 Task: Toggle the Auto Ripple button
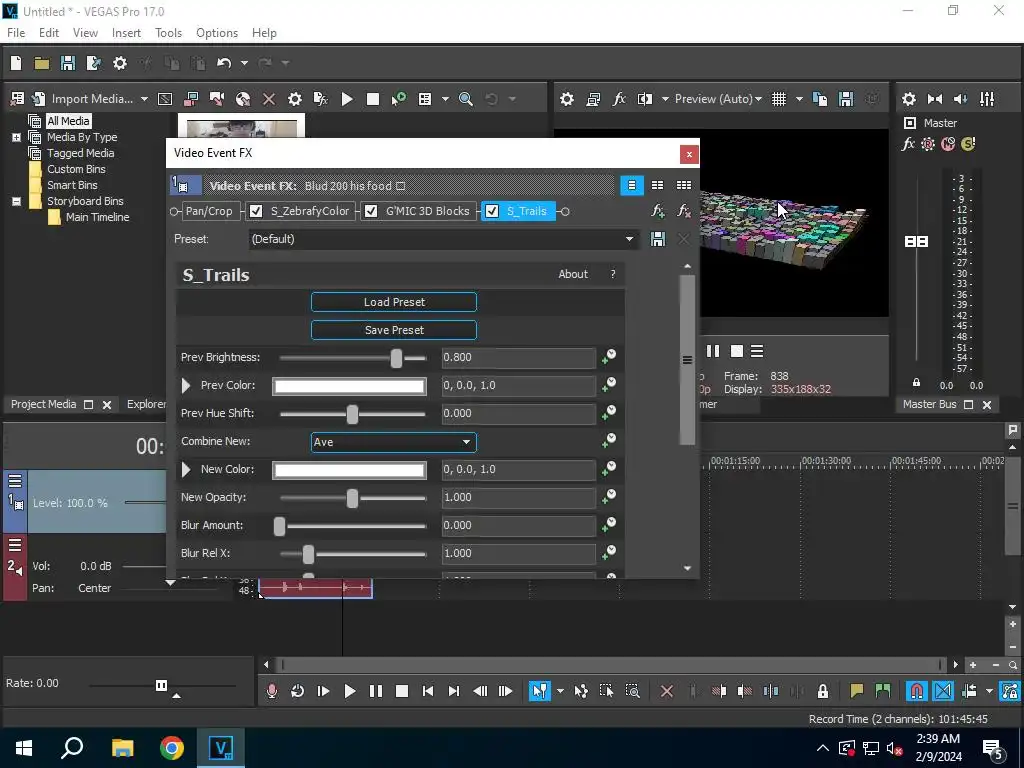(970, 691)
